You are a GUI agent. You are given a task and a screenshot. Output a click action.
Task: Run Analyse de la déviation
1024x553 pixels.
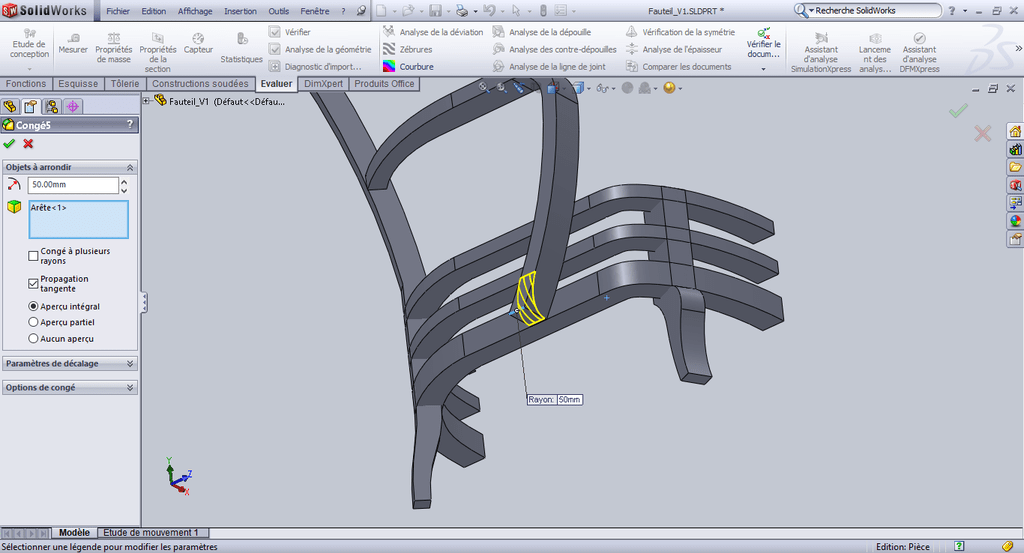433,32
